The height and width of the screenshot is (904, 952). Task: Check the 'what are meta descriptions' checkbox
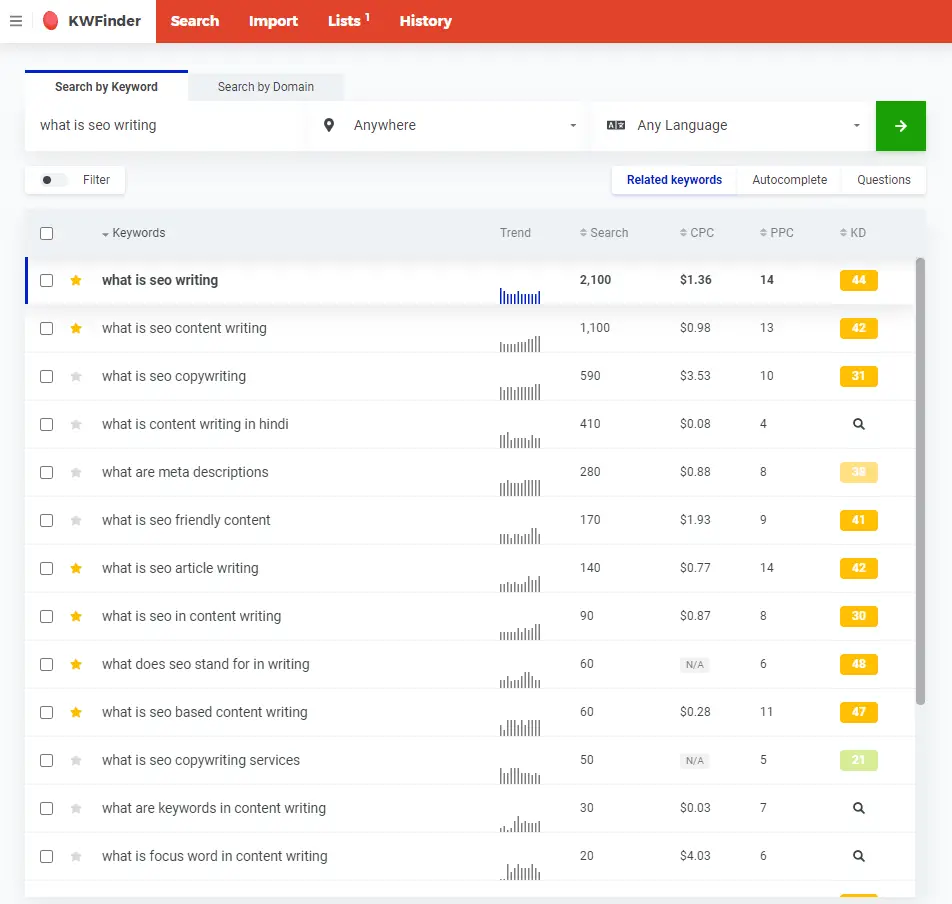click(46, 472)
